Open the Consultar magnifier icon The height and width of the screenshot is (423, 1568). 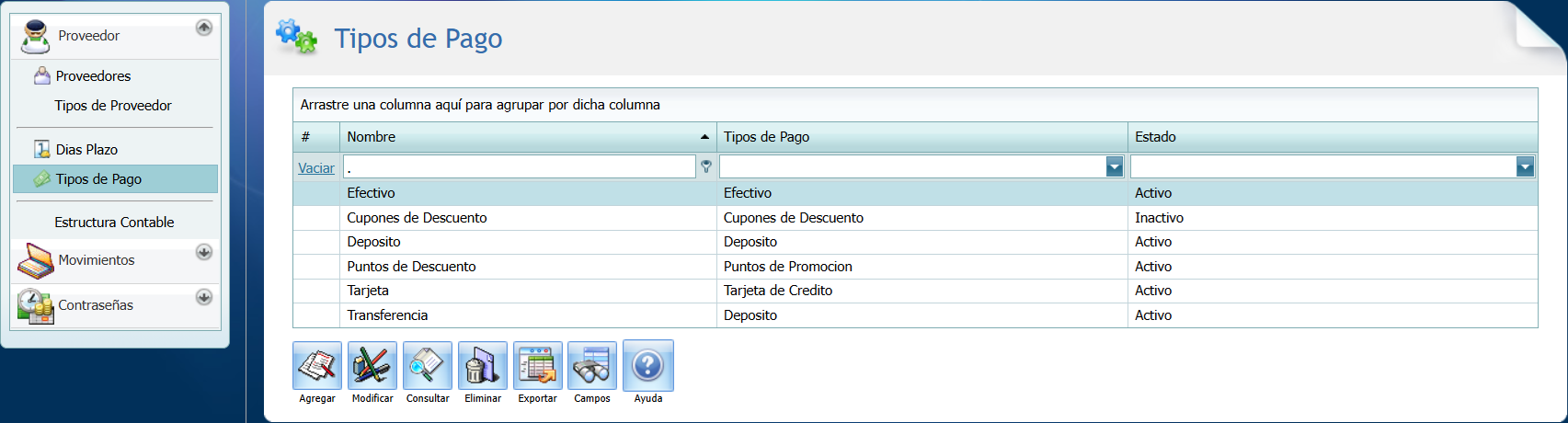click(x=428, y=366)
